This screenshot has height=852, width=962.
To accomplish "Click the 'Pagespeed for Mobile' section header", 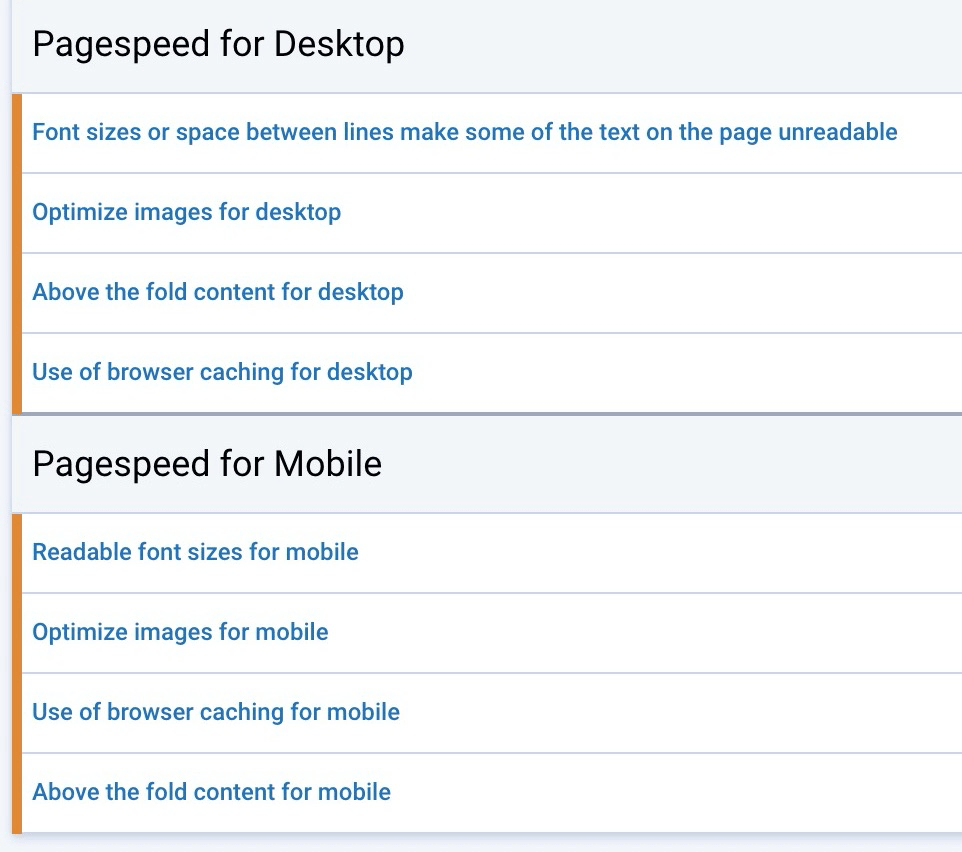I will tap(207, 464).
